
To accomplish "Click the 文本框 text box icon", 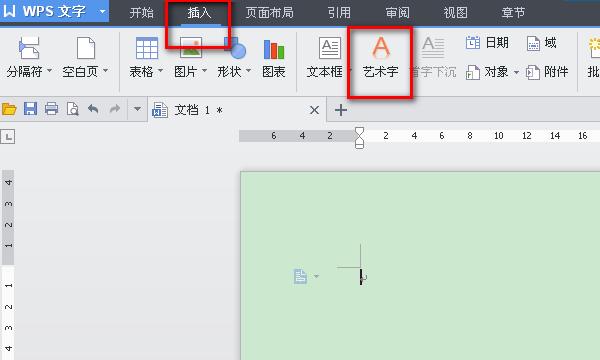I will (329, 48).
